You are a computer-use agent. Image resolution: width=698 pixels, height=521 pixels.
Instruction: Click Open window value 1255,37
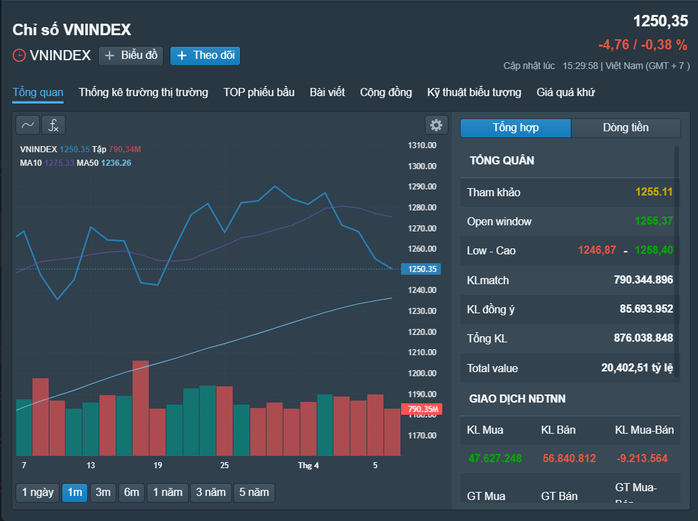coord(654,221)
